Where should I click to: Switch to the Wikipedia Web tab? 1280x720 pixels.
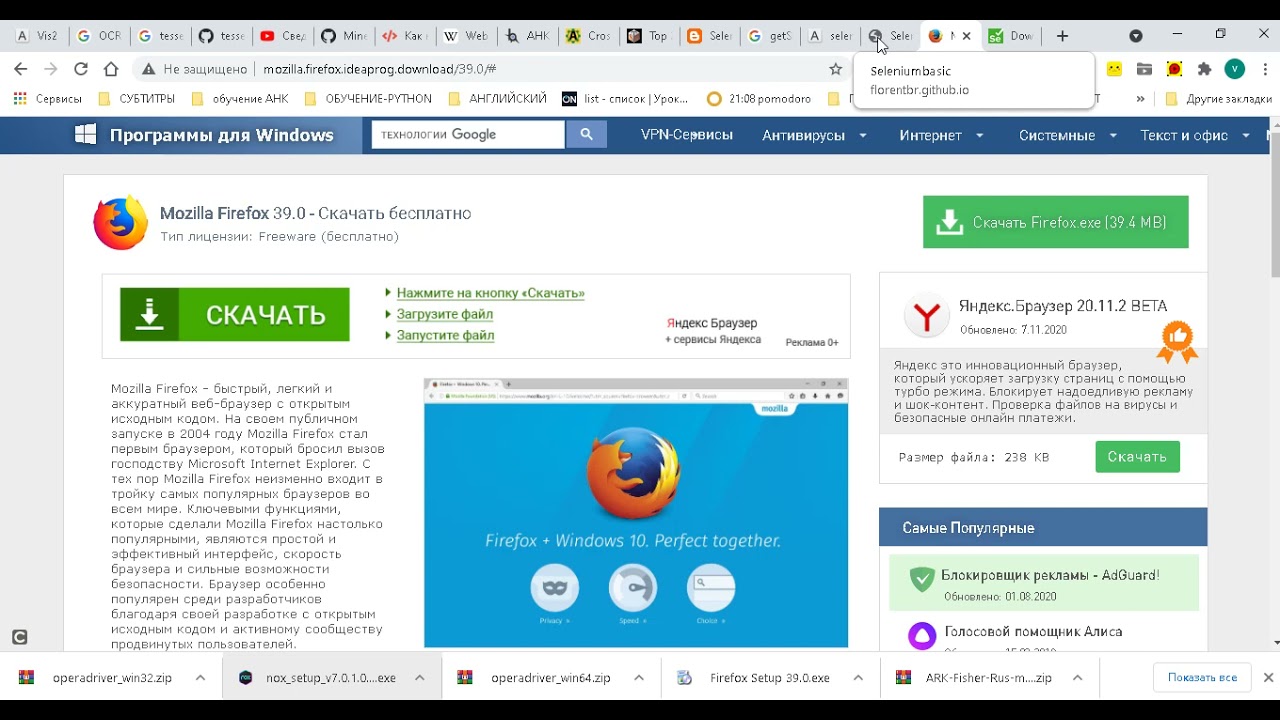pos(466,36)
